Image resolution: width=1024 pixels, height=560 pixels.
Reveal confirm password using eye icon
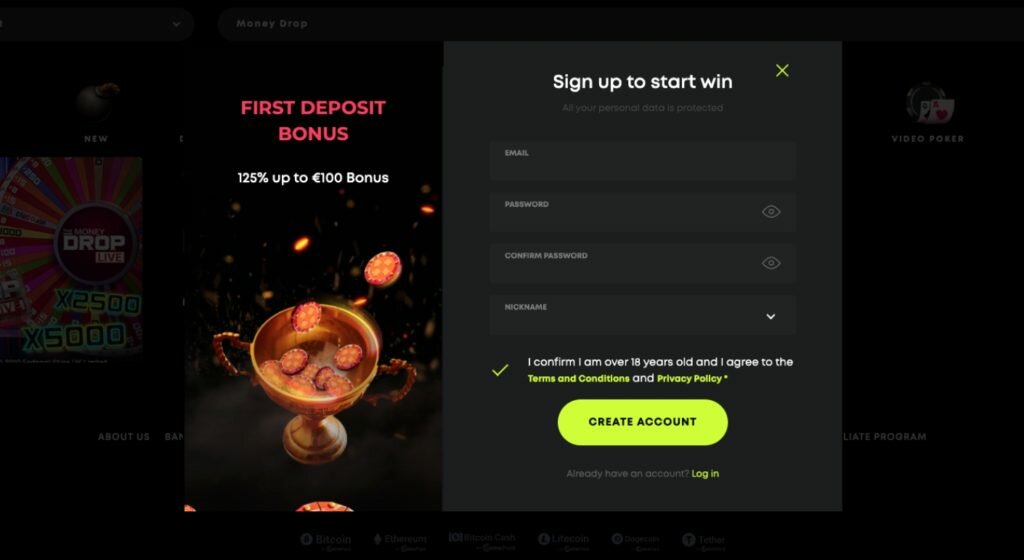click(771, 263)
